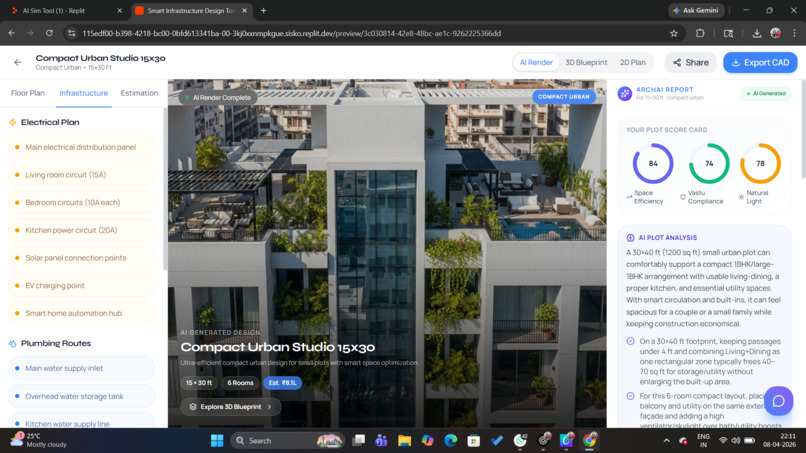Click Explore 3D Blueprint button
Image resolution: width=806 pixels, height=453 pixels.
tap(231, 407)
